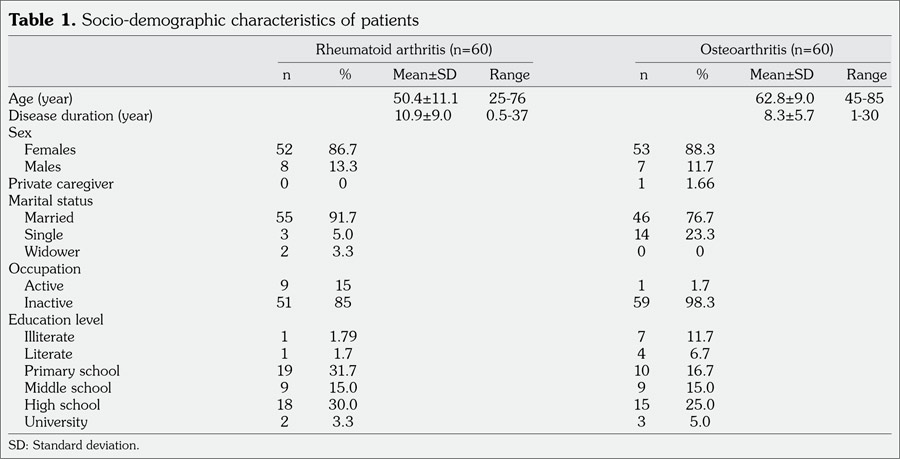Click the 98.3 percent Inactive value
Viewport: 900px width, 459px height.
click(702, 302)
